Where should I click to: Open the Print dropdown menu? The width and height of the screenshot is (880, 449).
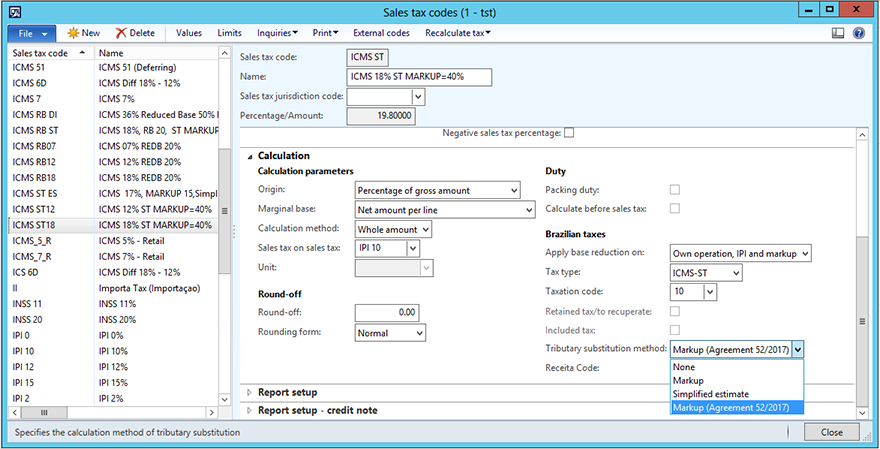click(x=326, y=33)
